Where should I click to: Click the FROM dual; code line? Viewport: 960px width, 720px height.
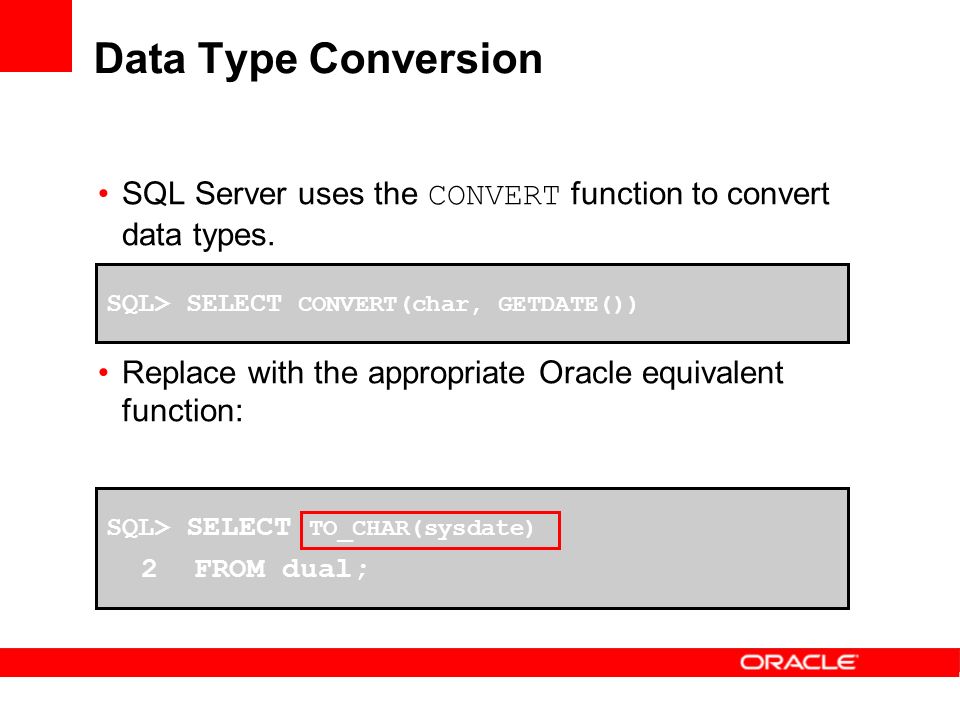tap(281, 569)
